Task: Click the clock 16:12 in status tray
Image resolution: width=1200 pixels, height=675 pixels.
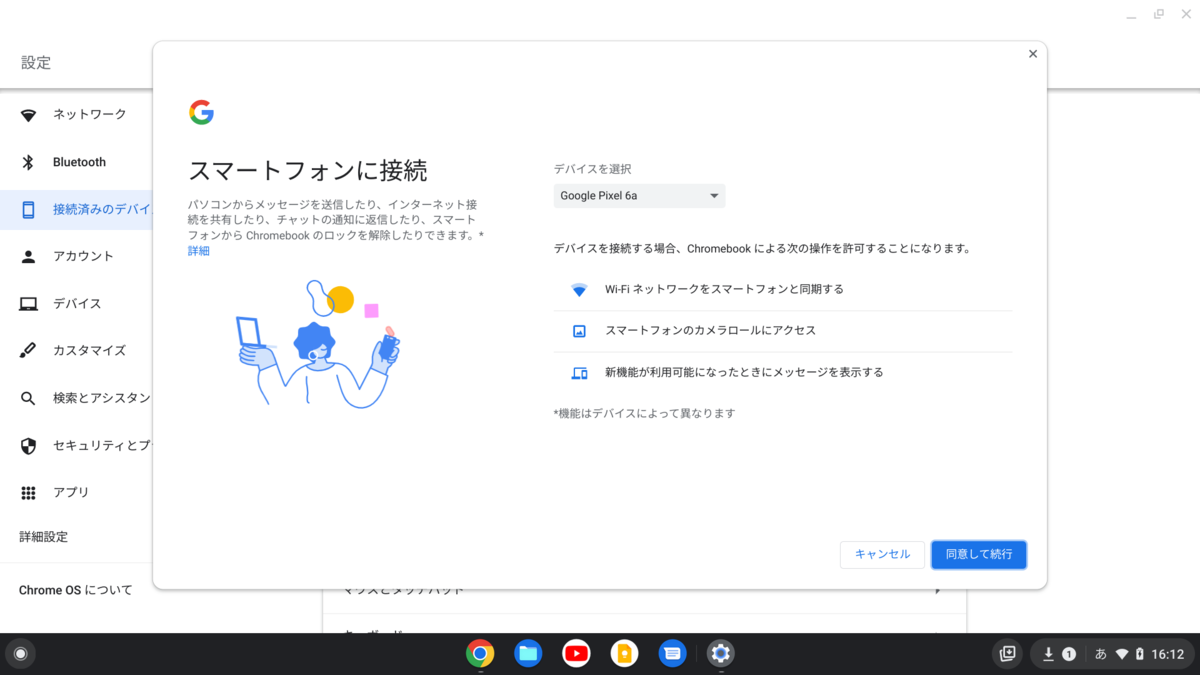Action: 1167,654
